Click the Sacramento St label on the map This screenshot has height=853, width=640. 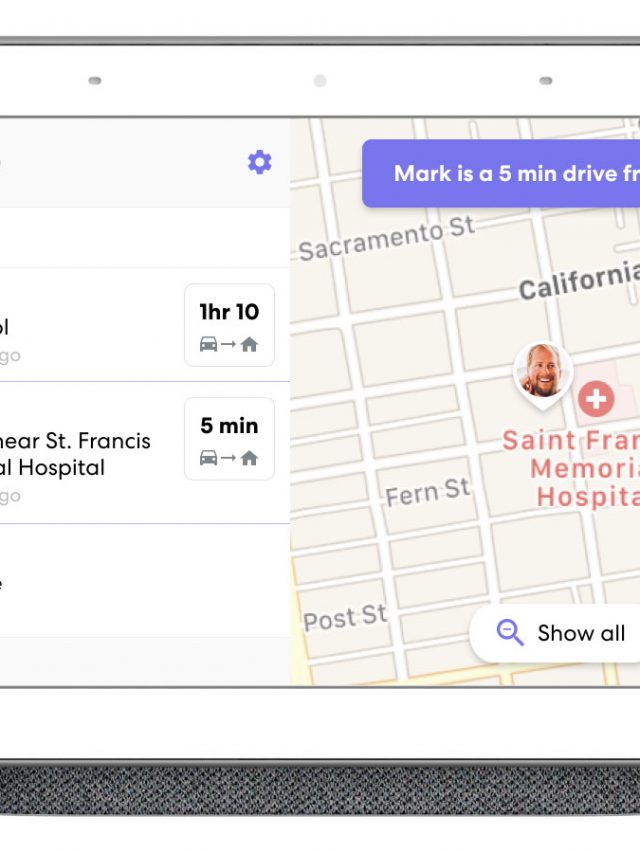(x=386, y=240)
